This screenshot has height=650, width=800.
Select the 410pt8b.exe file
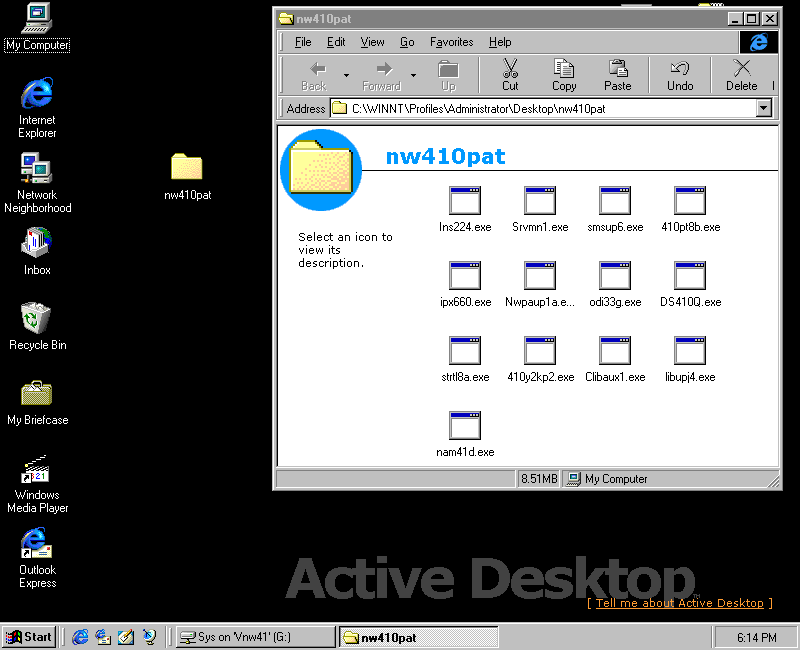690,209
